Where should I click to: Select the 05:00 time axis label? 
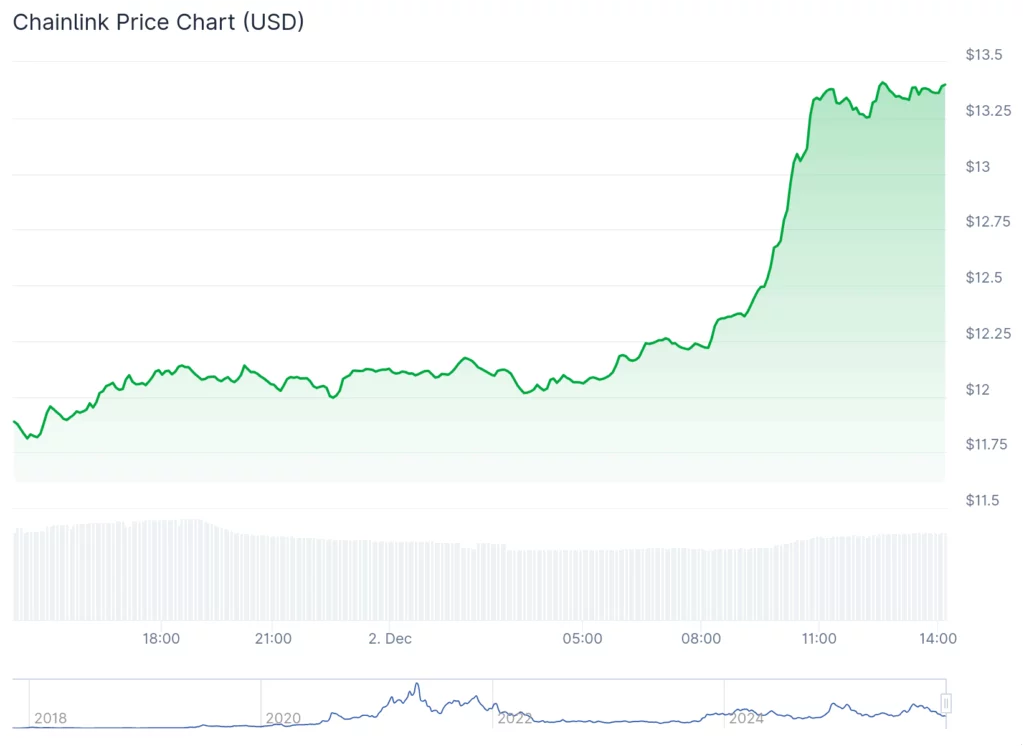click(x=583, y=638)
